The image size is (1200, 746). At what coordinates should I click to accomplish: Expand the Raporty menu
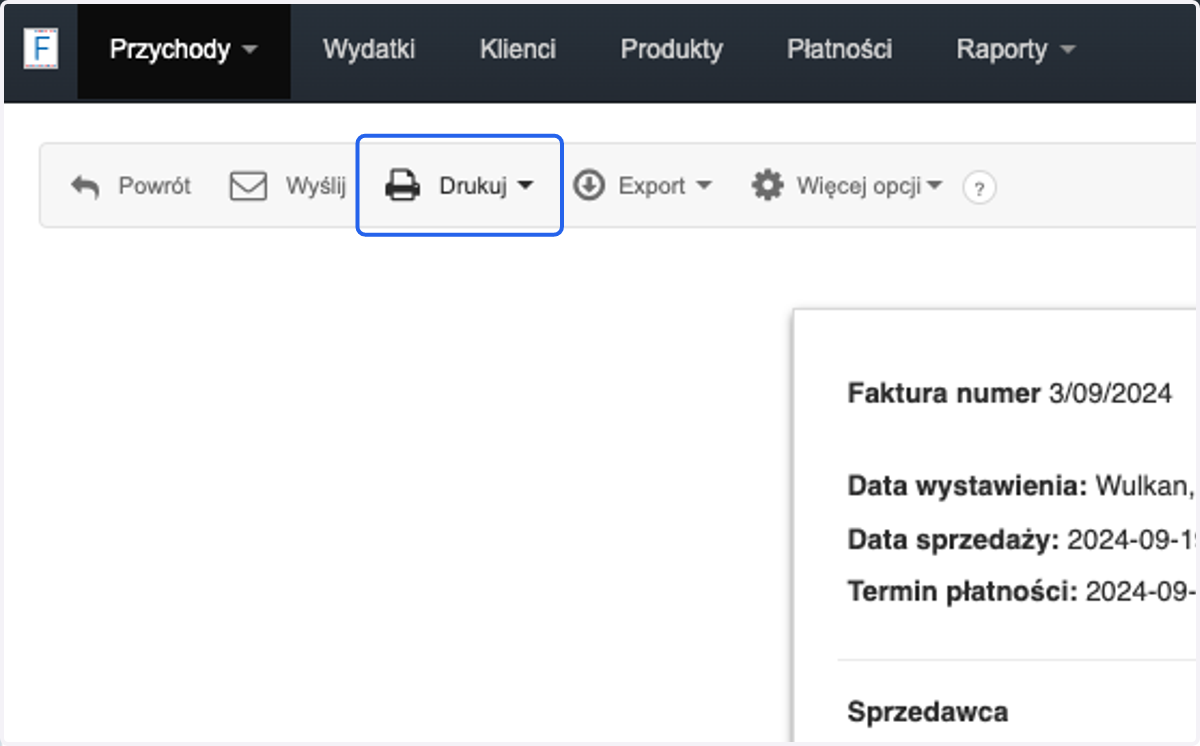1015,50
